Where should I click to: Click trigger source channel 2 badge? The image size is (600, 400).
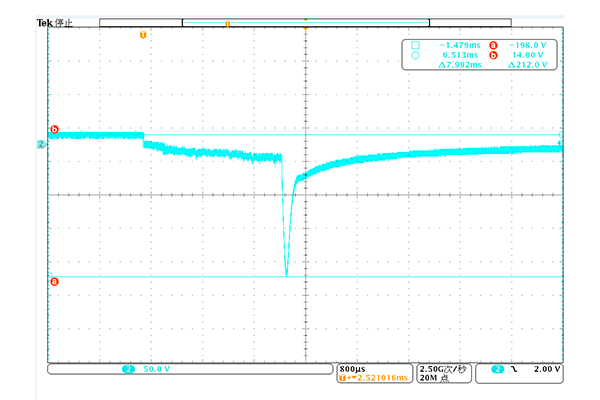point(496,369)
